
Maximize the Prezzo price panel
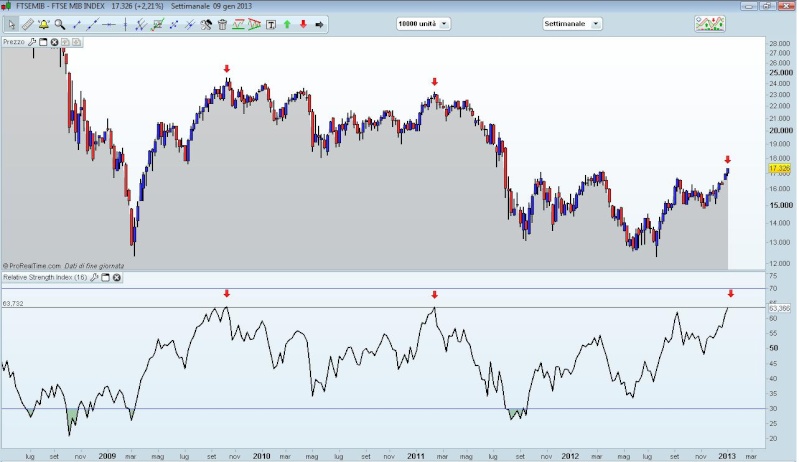tap(43, 42)
